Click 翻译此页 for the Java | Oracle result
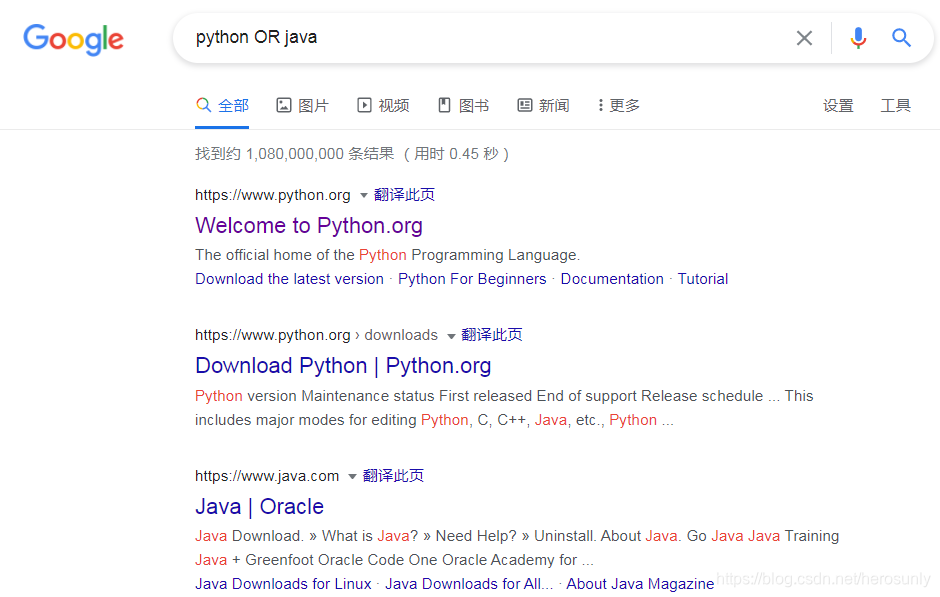This screenshot has height=597, width=940. [393, 476]
